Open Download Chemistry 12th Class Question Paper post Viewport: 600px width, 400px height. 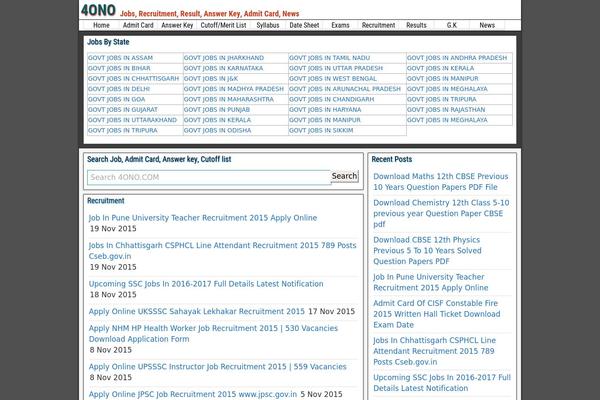(x=441, y=214)
